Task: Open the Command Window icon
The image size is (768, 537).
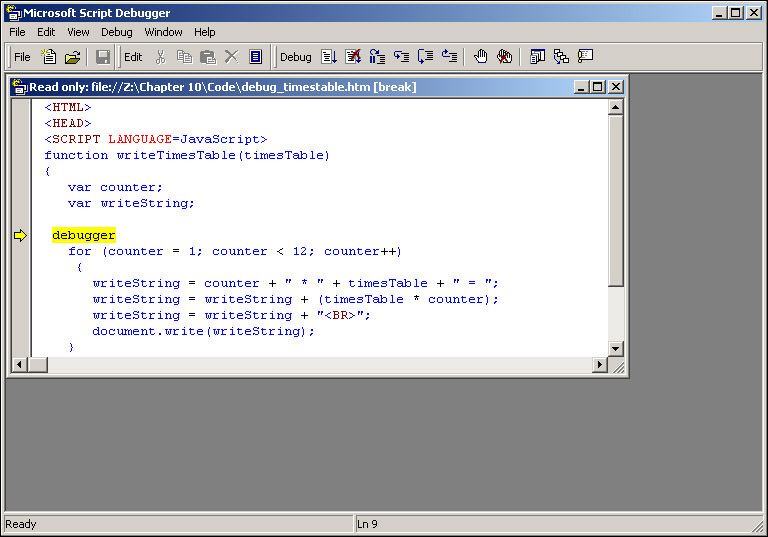Action: point(585,57)
